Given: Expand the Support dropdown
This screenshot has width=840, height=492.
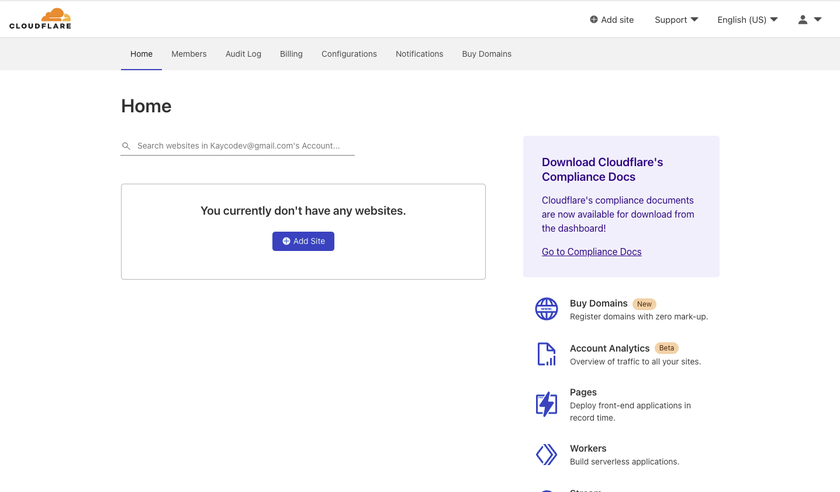Looking at the screenshot, I should [676, 20].
